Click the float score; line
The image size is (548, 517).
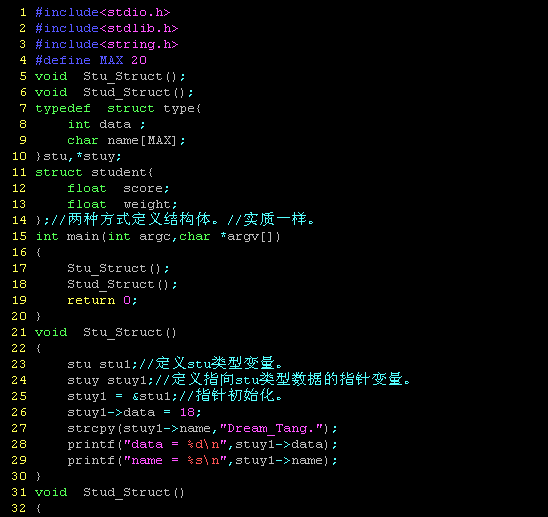(118, 188)
